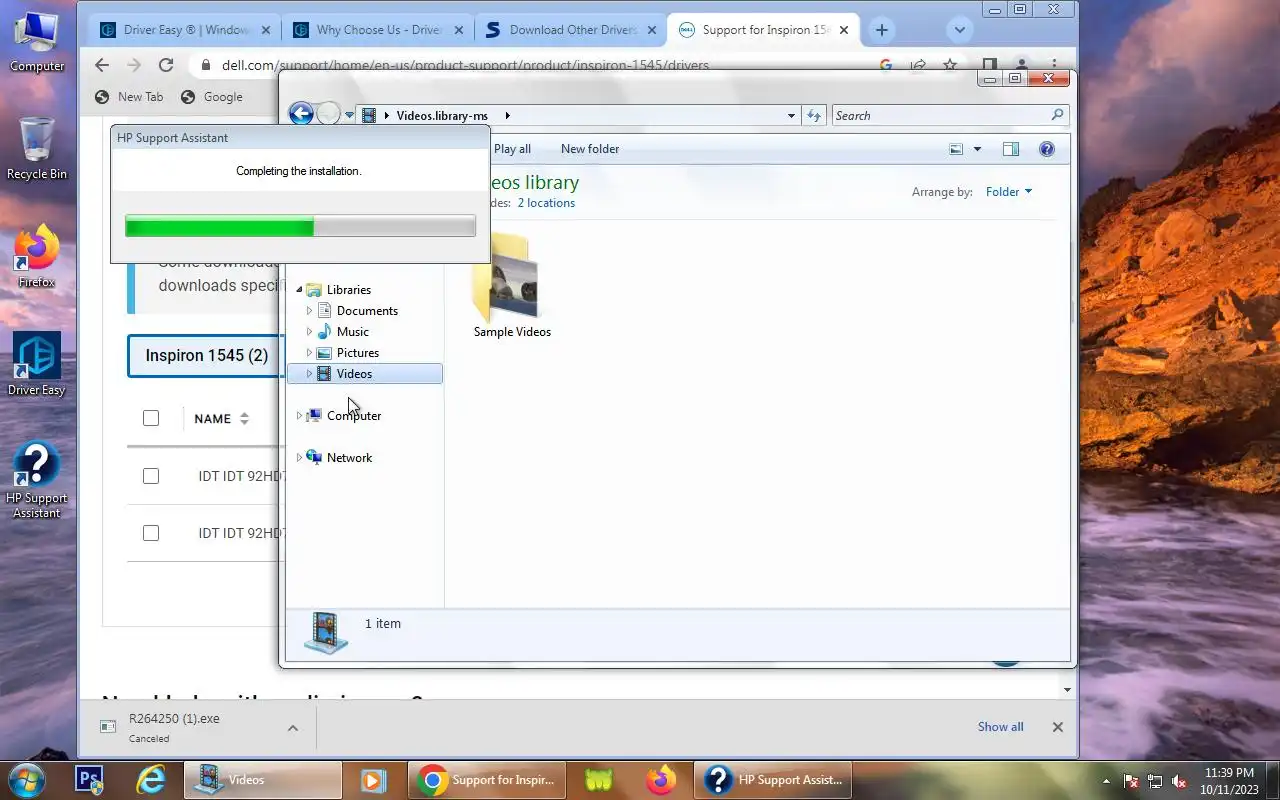Screen dimensions: 1280x800
Task: Change the view icon in explorer toolbar
Action: pos(956,149)
